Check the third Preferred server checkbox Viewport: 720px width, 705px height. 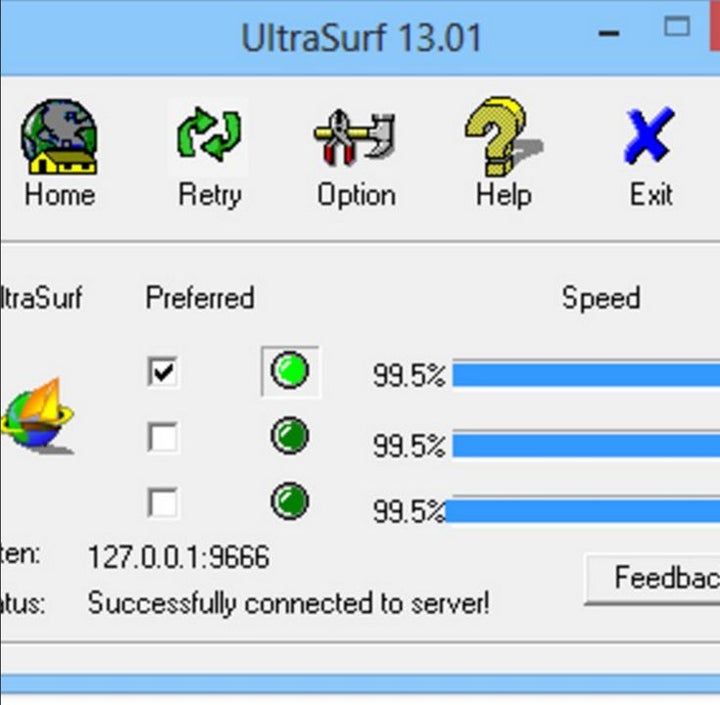click(162, 502)
